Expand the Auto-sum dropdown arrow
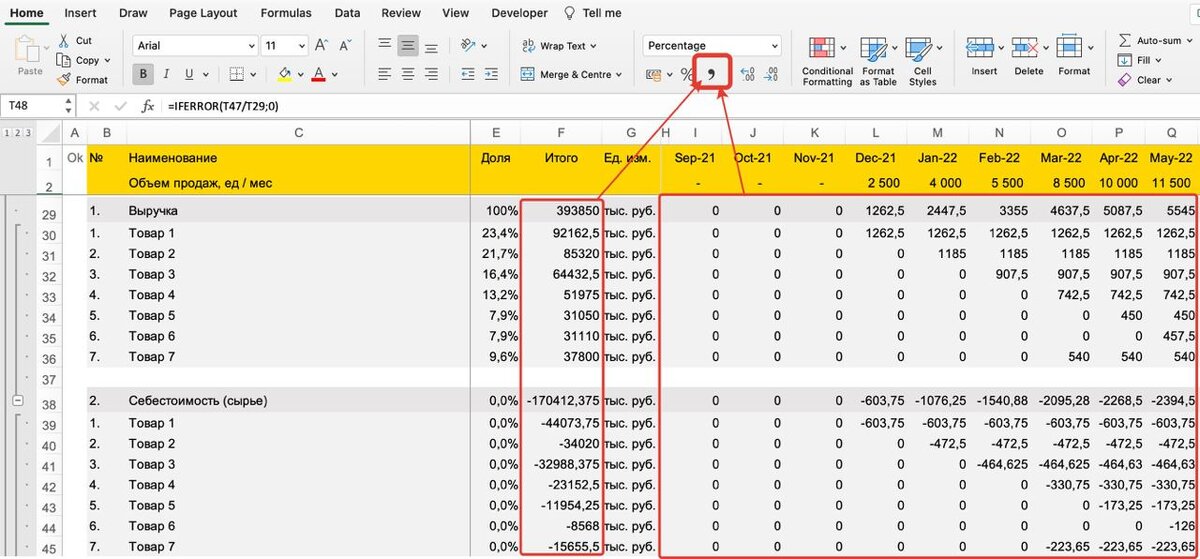The image size is (1200, 559). pyautogui.click(x=1192, y=41)
